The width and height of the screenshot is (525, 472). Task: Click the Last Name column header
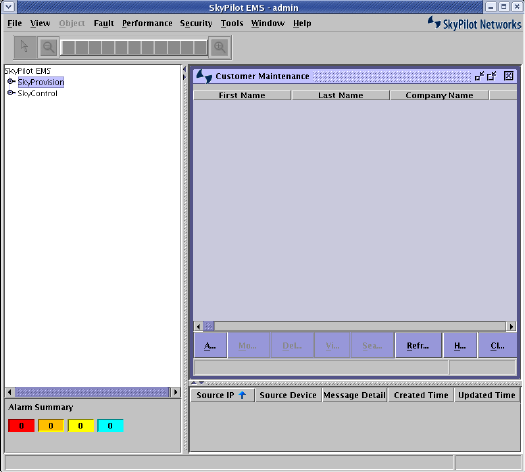[341, 95]
